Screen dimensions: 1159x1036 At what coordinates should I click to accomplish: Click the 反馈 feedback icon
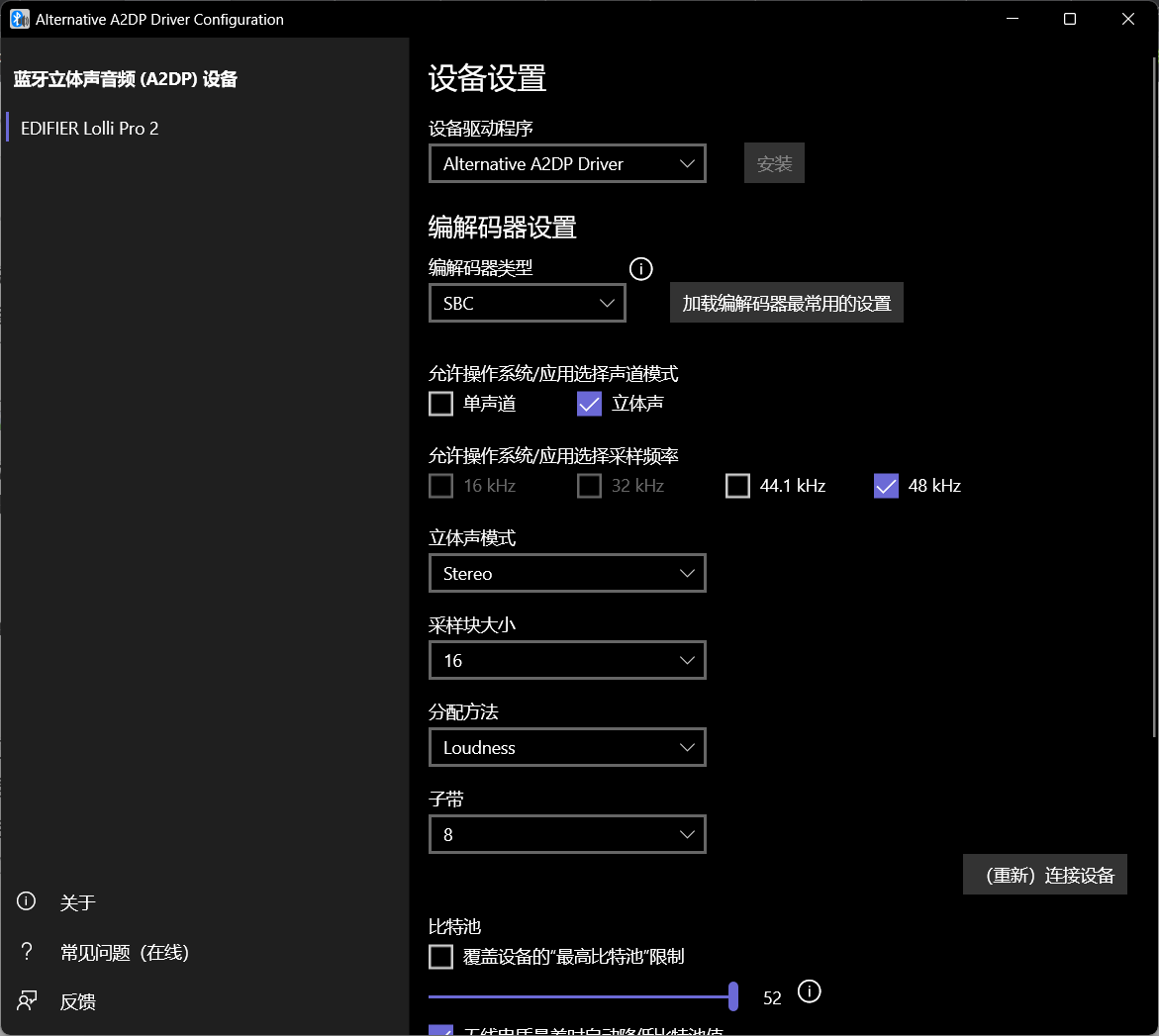27,1001
